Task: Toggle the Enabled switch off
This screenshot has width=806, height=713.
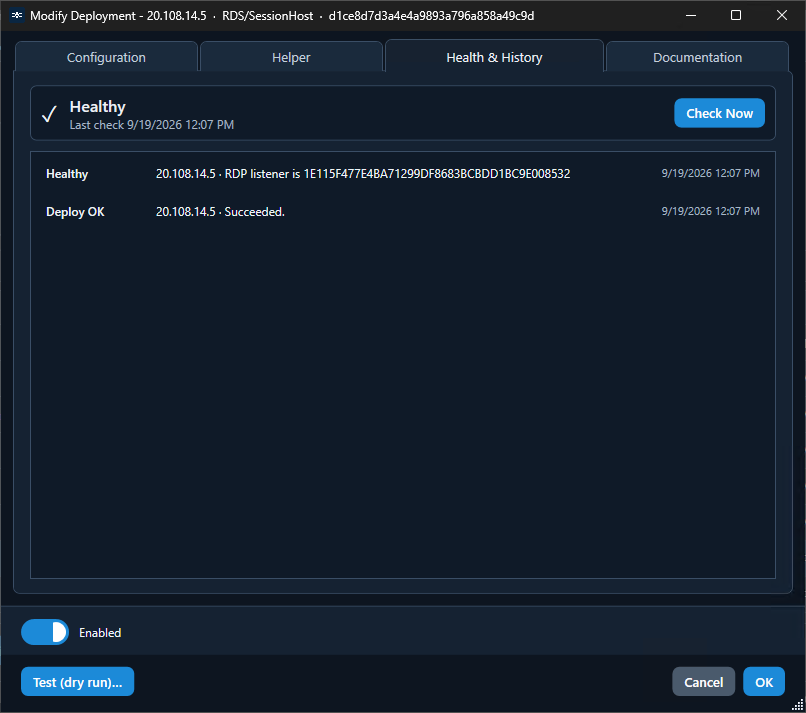Action: [x=45, y=632]
